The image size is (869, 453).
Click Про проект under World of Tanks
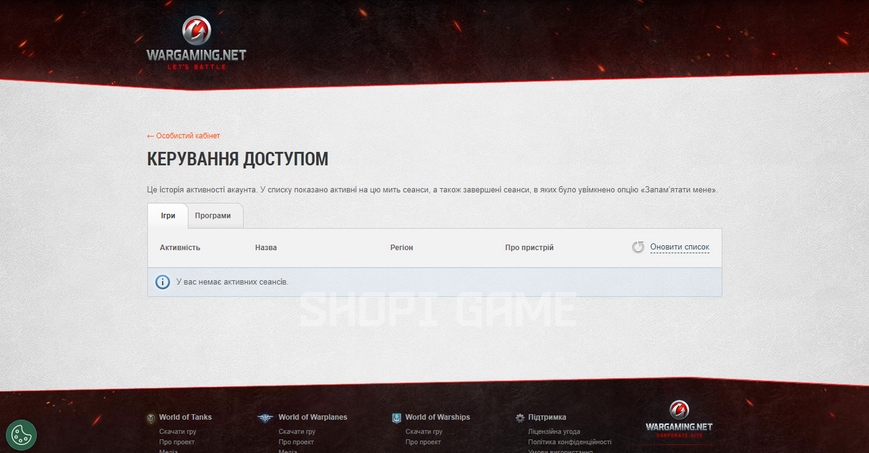[x=177, y=442]
